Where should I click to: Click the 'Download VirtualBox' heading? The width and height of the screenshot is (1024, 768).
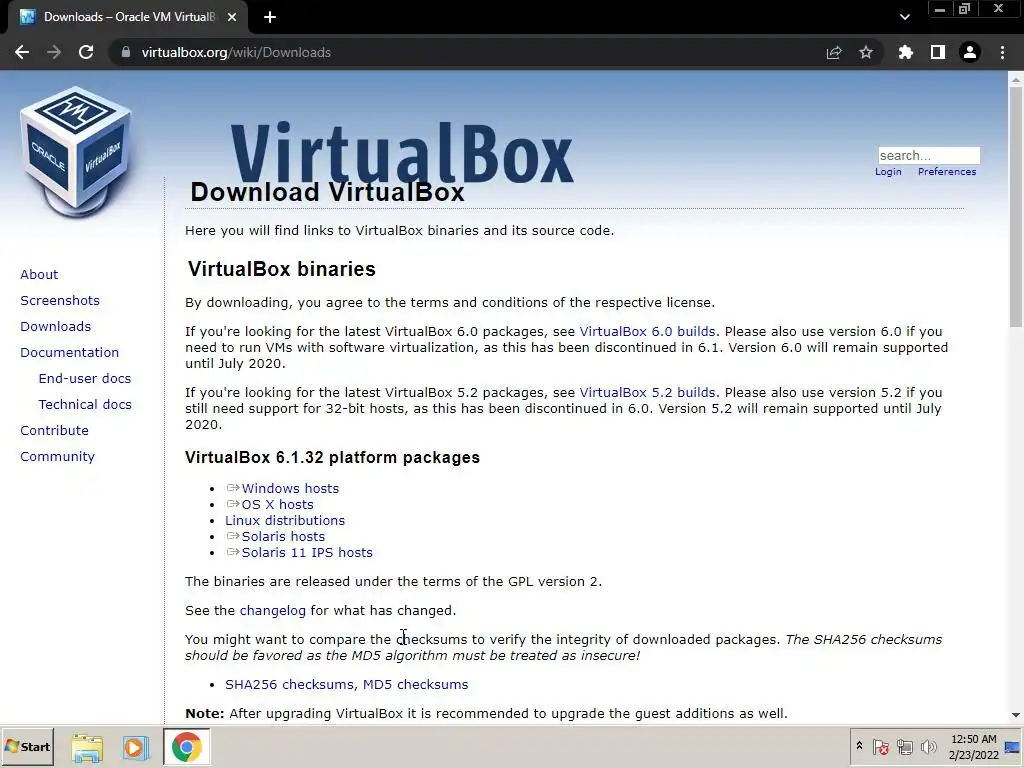click(327, 192)
